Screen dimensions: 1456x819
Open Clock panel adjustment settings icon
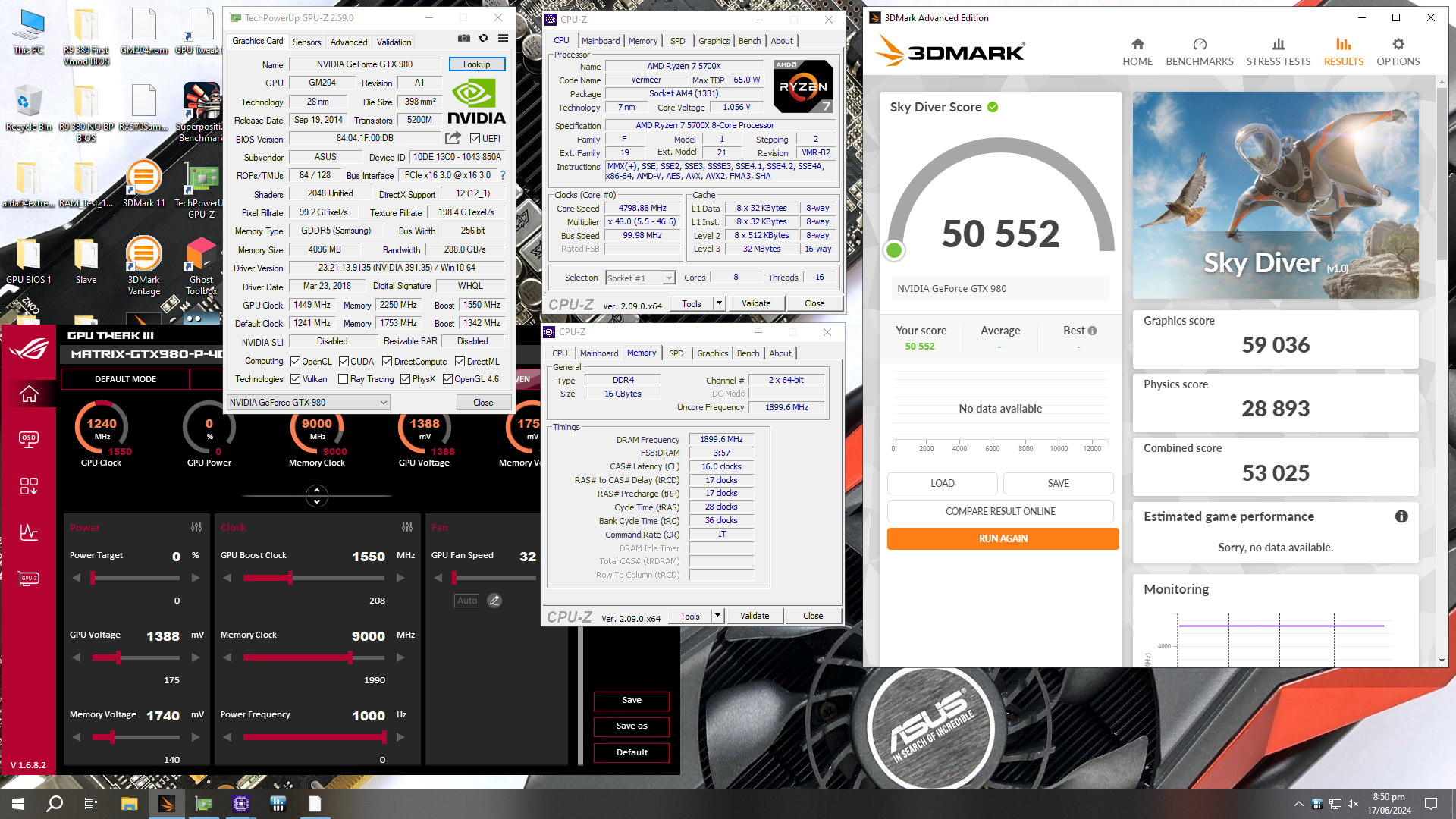click(x=407, y=527)
